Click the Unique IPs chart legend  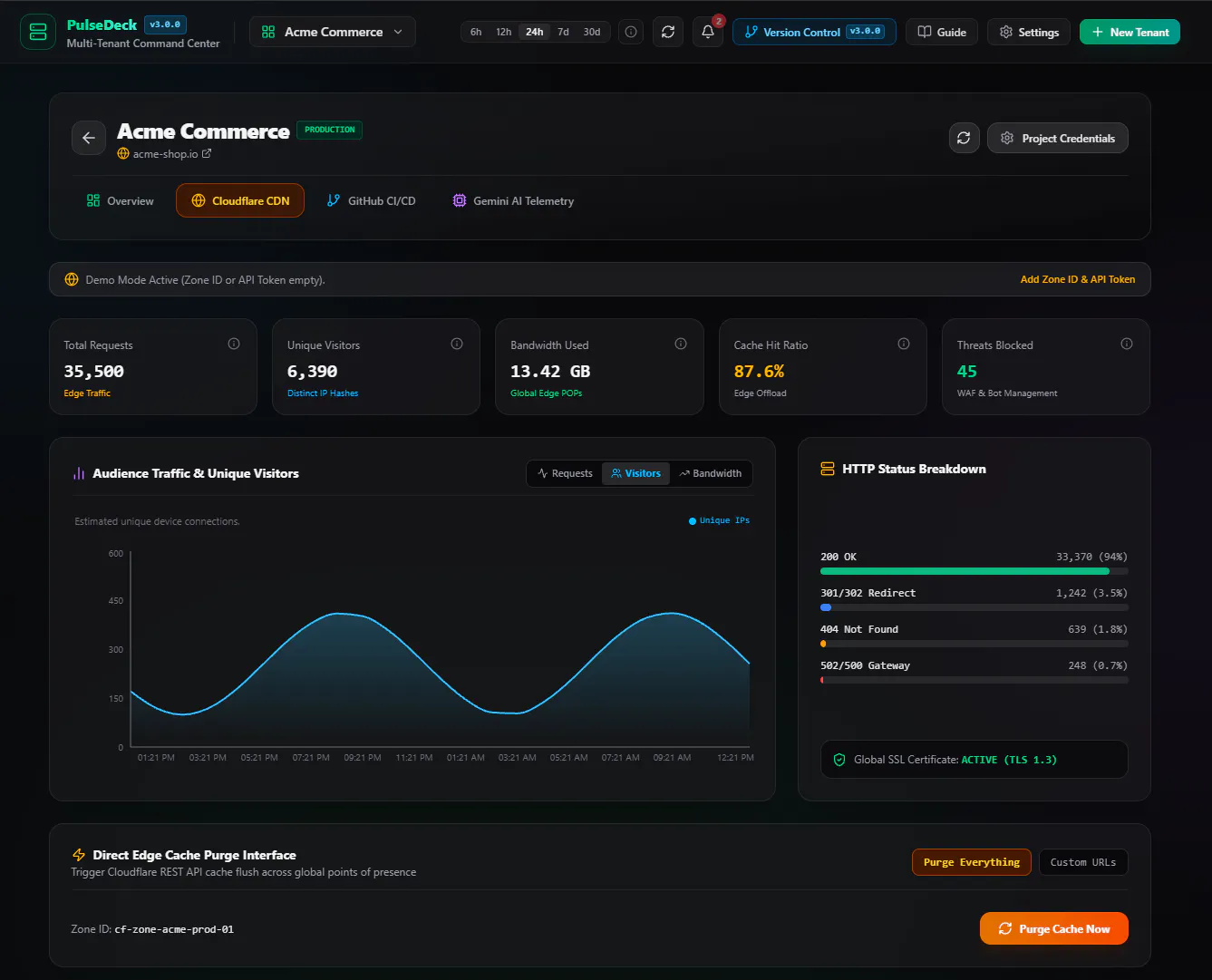click(720, 520)
